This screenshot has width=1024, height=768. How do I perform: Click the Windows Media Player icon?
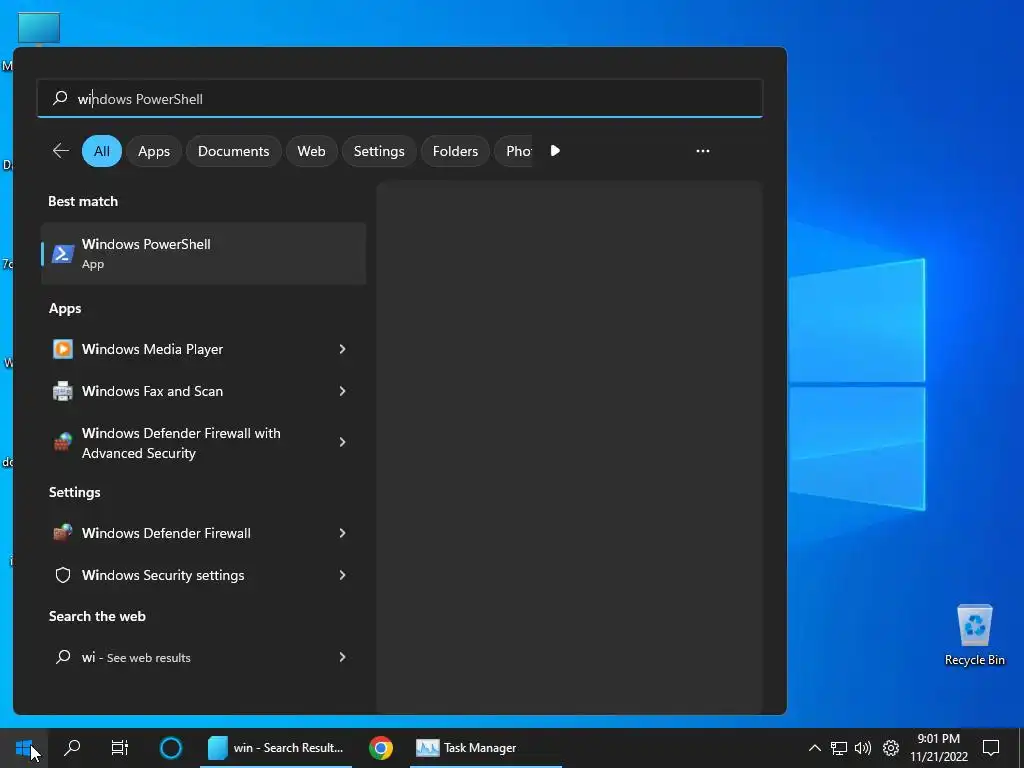coord(63,349)
